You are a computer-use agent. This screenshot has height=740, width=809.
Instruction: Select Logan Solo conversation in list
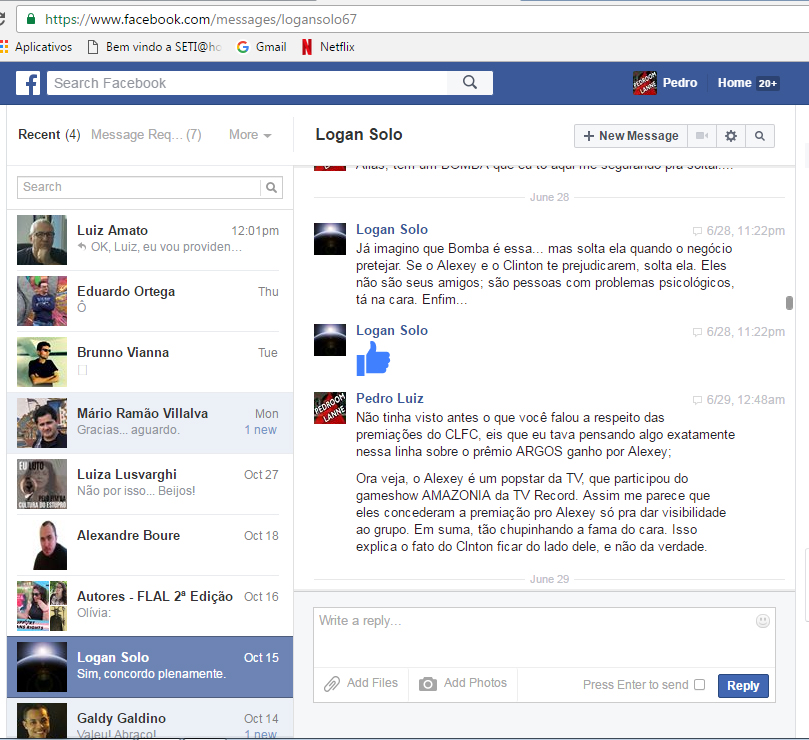click(x=150, y=667)
